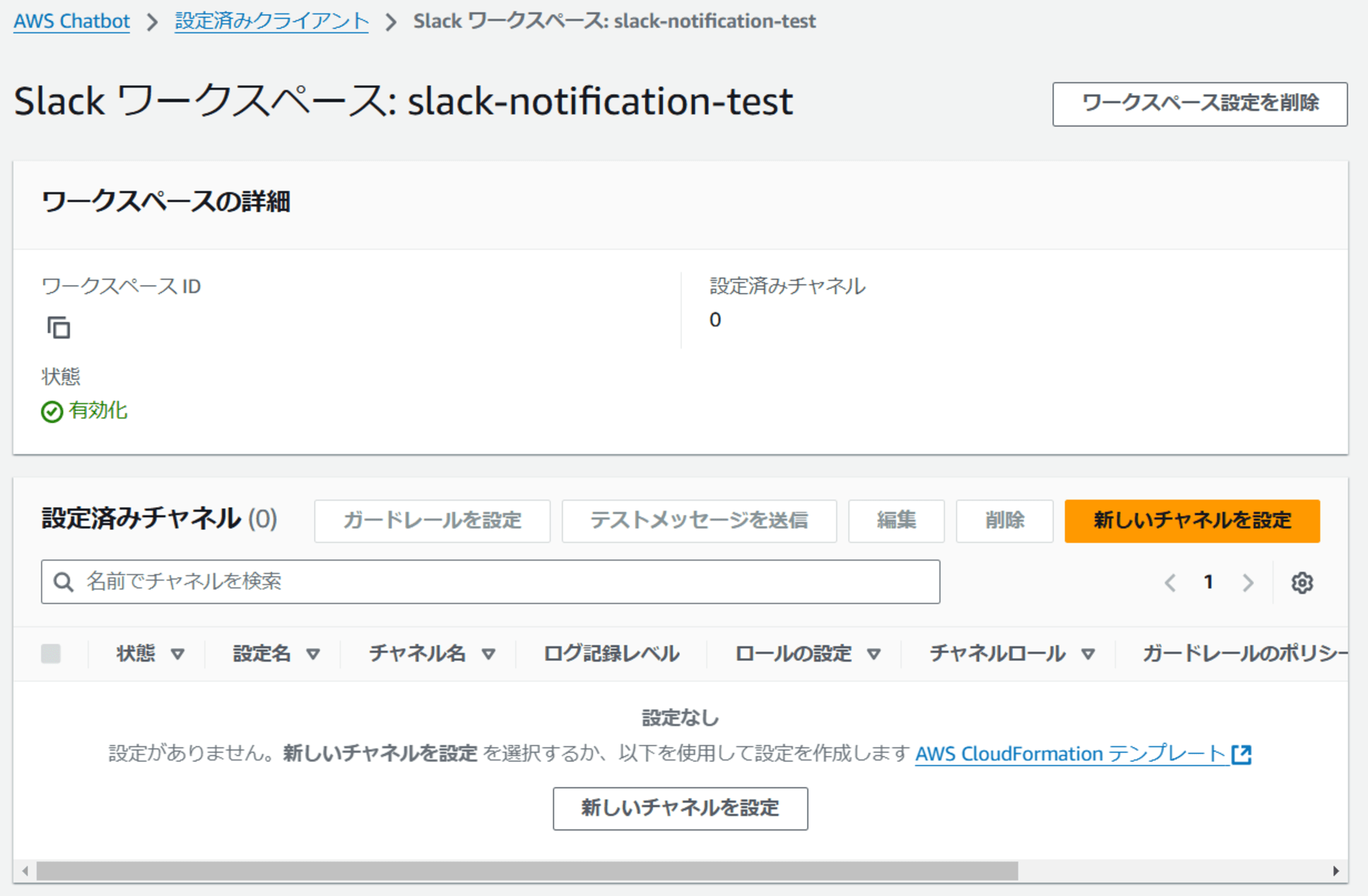The image size is (1368, 896).
Task: Click ガードレールのポリシー column header
Action: pos(1245,654)
